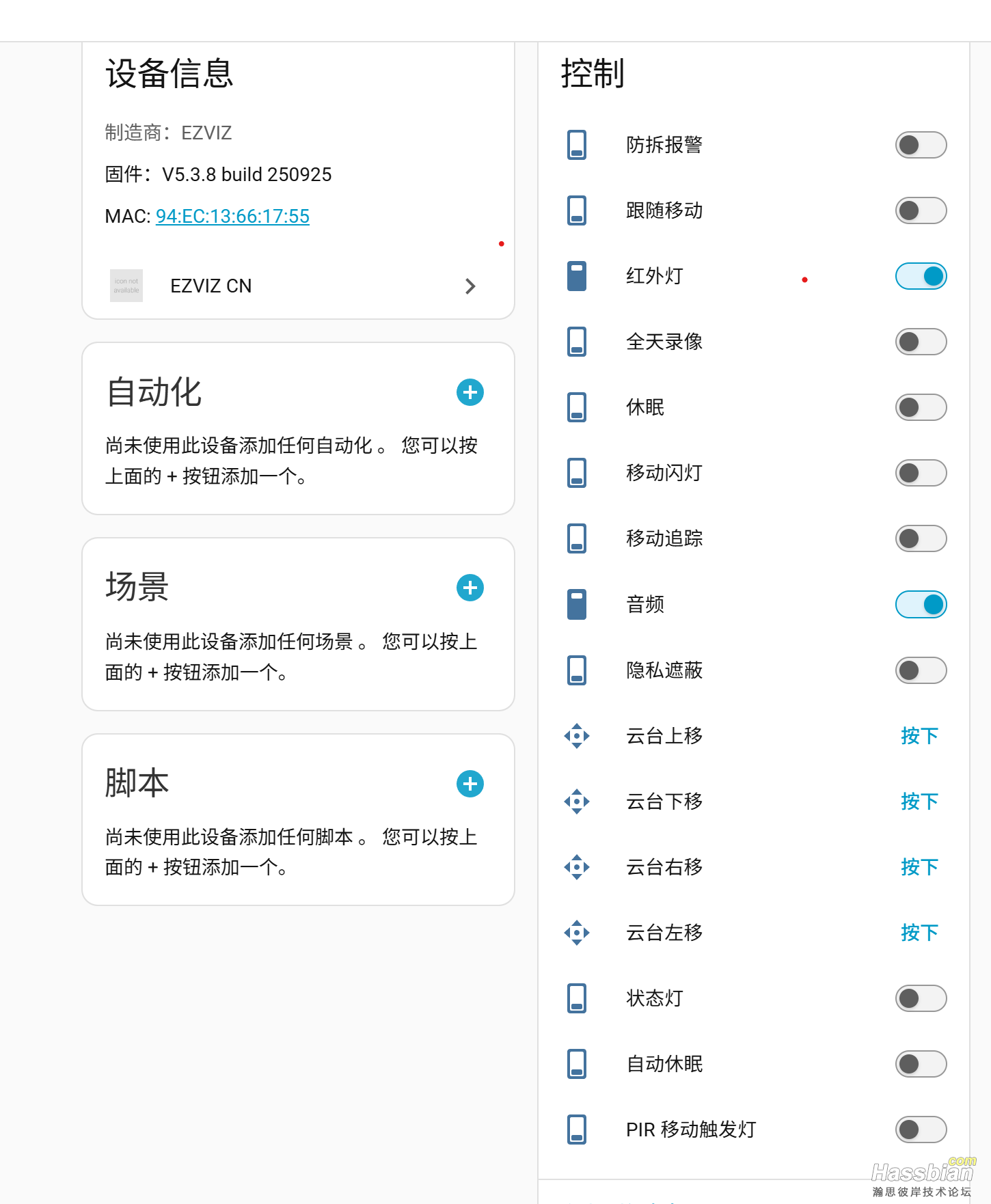Add a new script with plus icon
991x1204 pixels.
pos(470,784)
